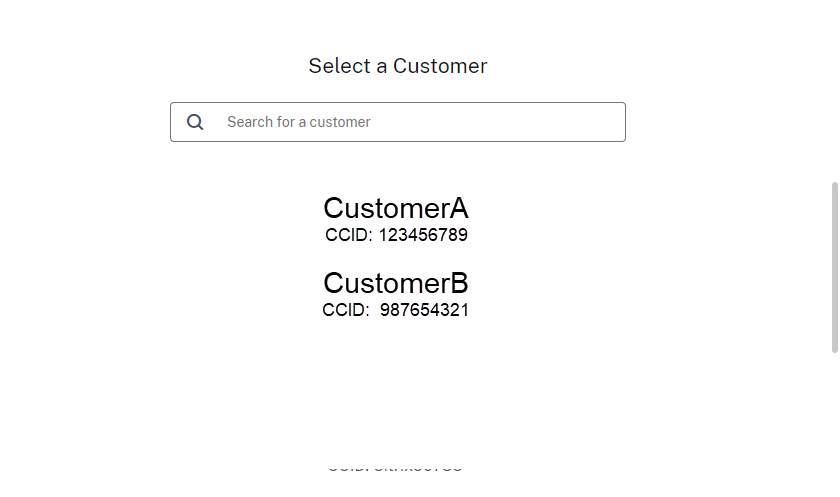Click the partially hidden CCID text at bottom
The width and height of the screenshot is (840, 497).
pyautogui.click(x=396, y=467)
